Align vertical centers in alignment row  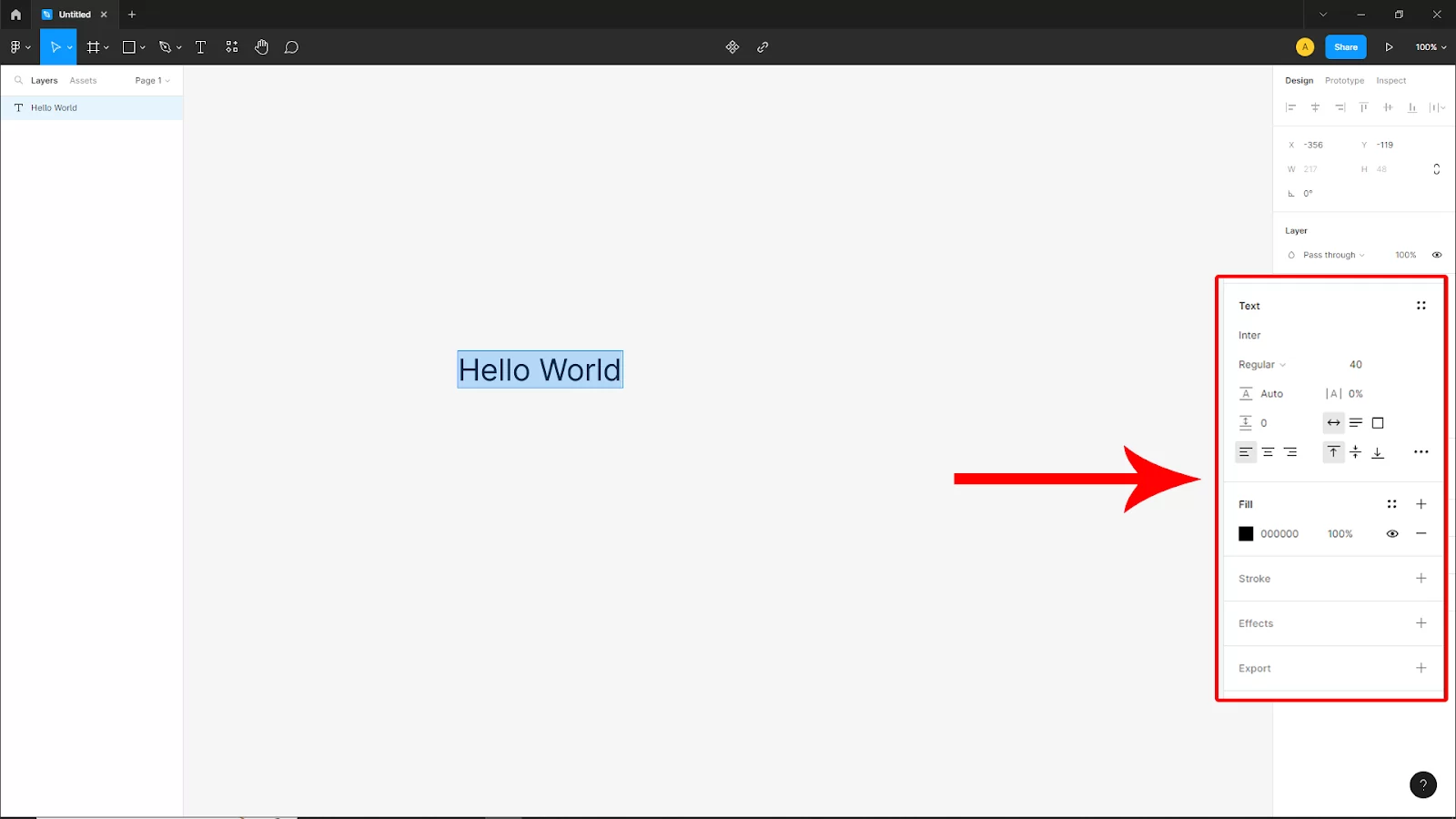click(1388, 107)
